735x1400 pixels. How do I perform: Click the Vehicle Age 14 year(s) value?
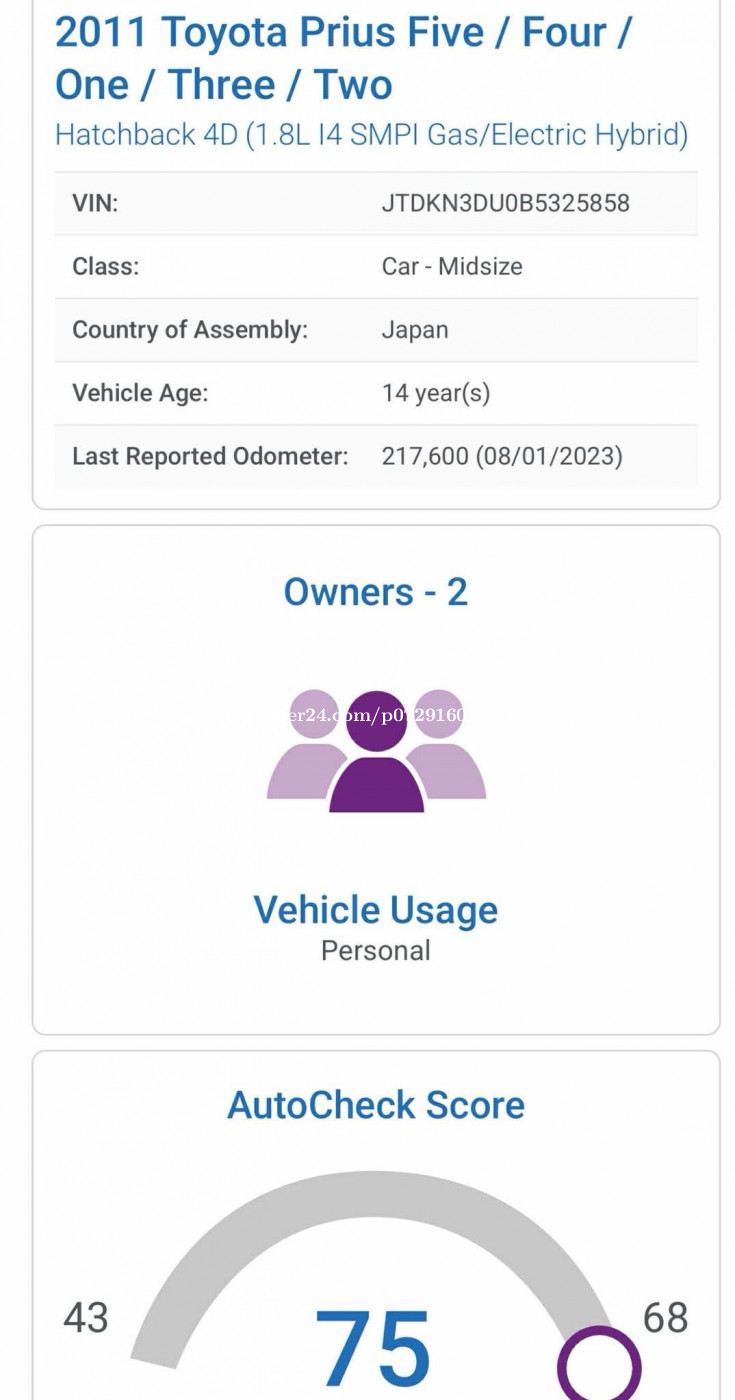click(x=436, y=393)
